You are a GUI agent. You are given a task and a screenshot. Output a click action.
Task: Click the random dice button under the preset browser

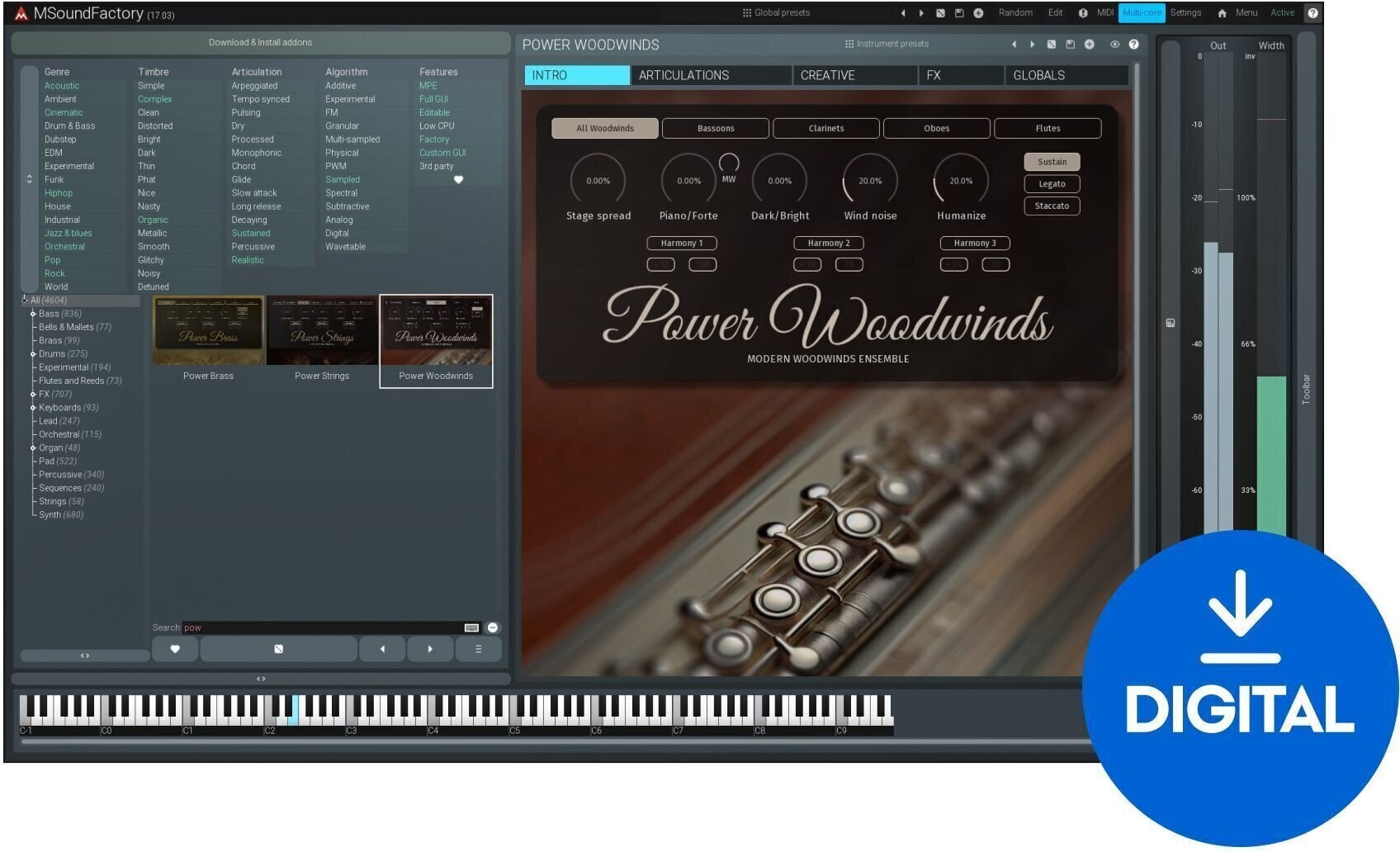pyautogui.click(x=278, y=650)
